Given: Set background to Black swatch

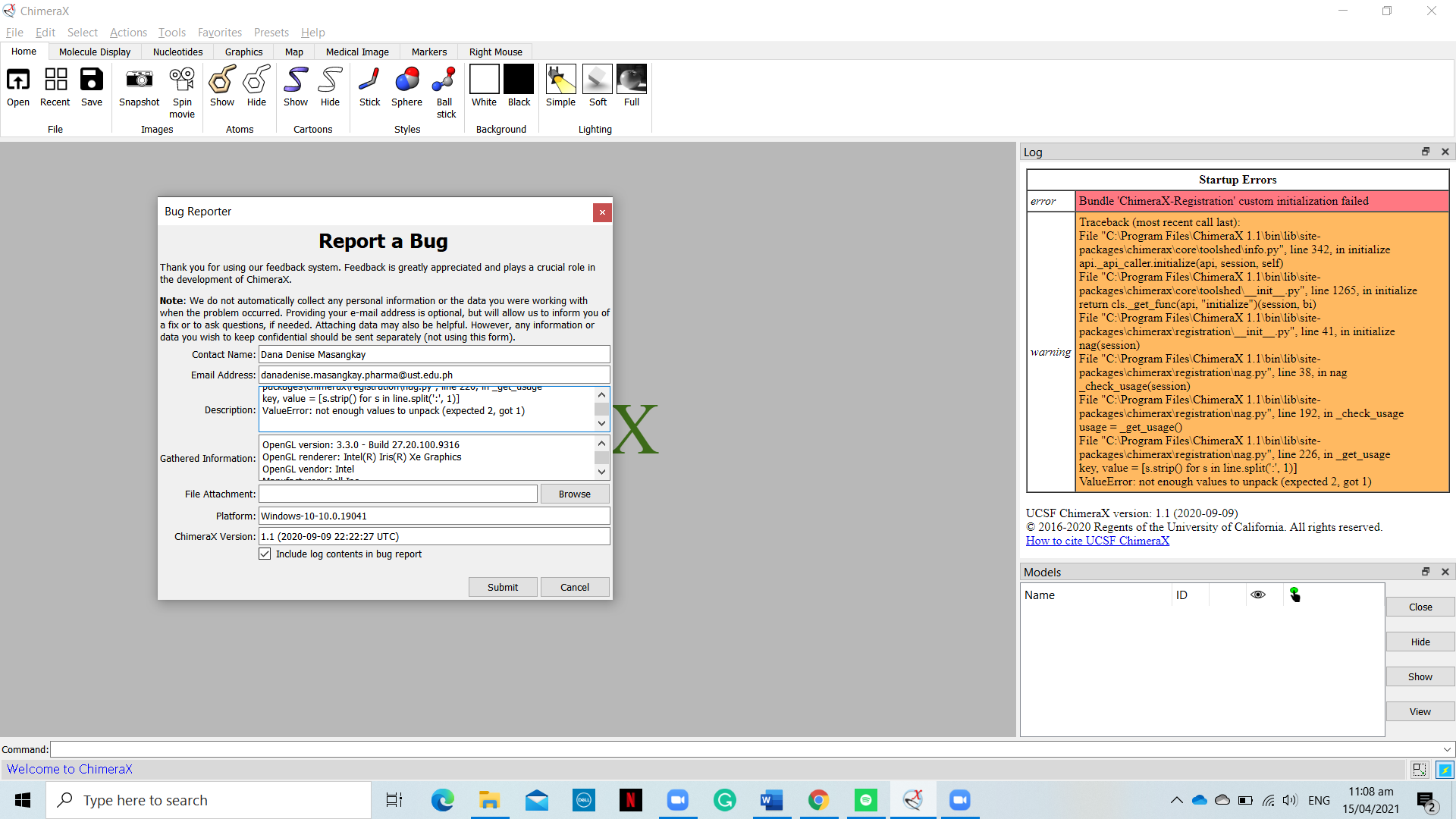Looking at the screenshot, I should pos(519,80).
